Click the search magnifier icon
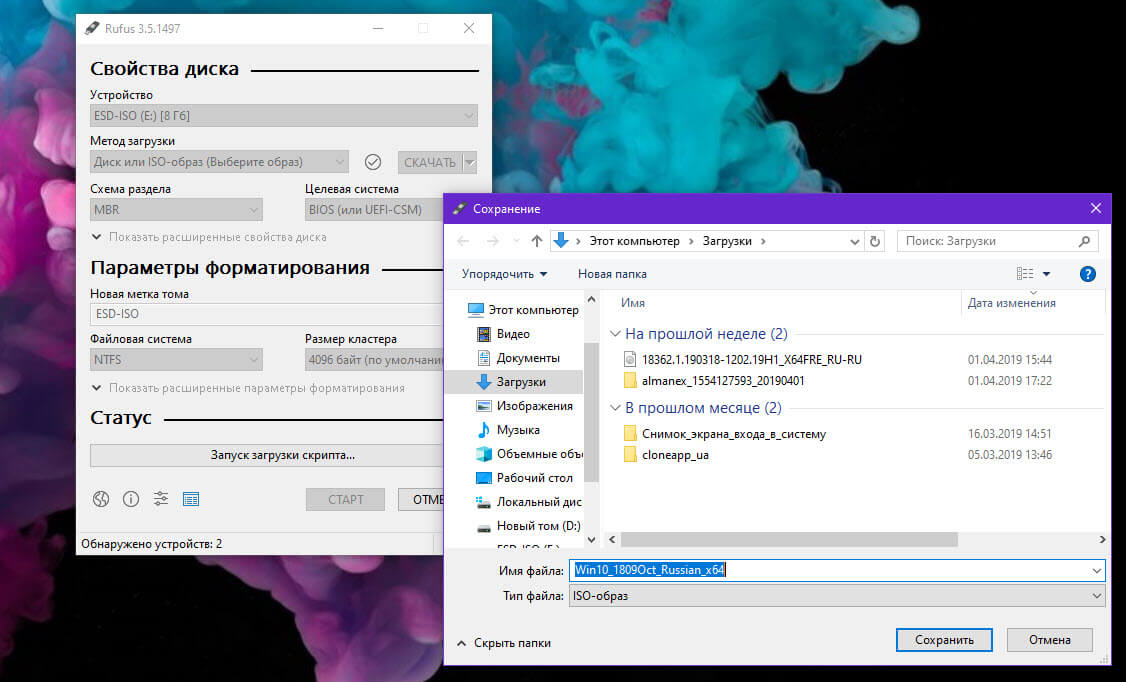The height and width of the screenshot is (682, 1126). pos(1084,241)
